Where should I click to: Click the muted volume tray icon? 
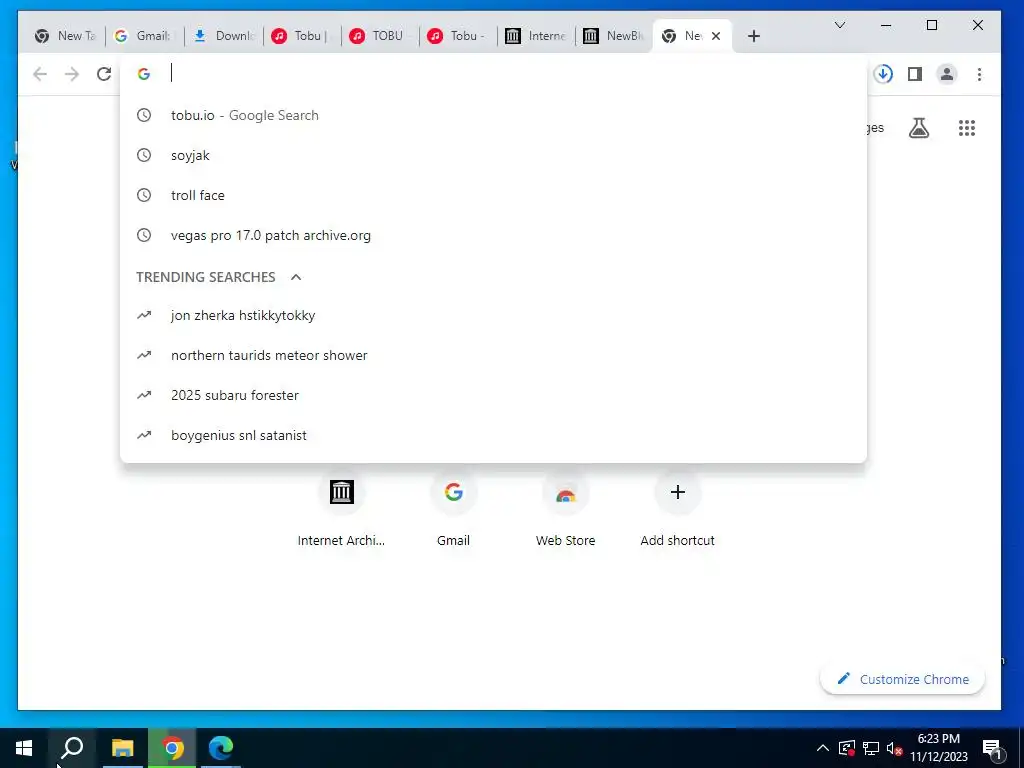click(x=894, y=748)
